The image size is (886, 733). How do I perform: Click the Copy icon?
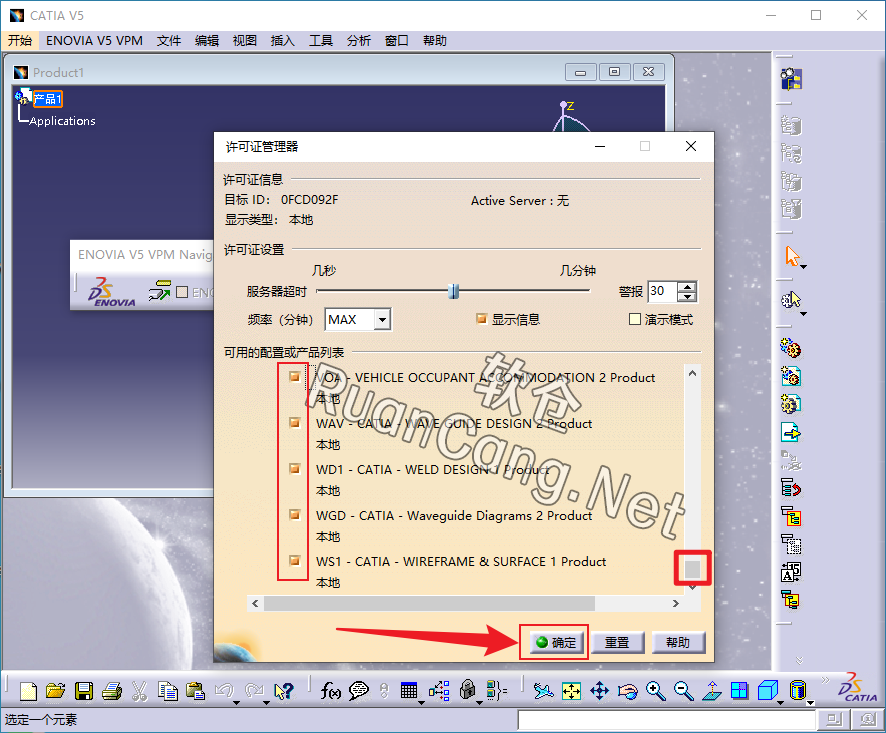167,691
